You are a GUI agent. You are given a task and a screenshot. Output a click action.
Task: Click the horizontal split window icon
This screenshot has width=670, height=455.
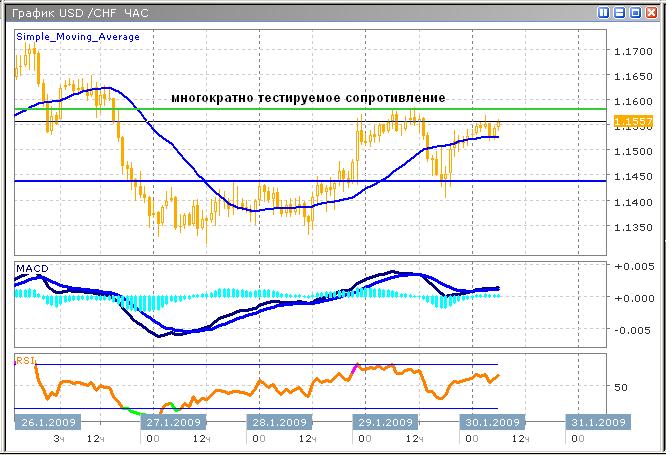click(620, 12)
